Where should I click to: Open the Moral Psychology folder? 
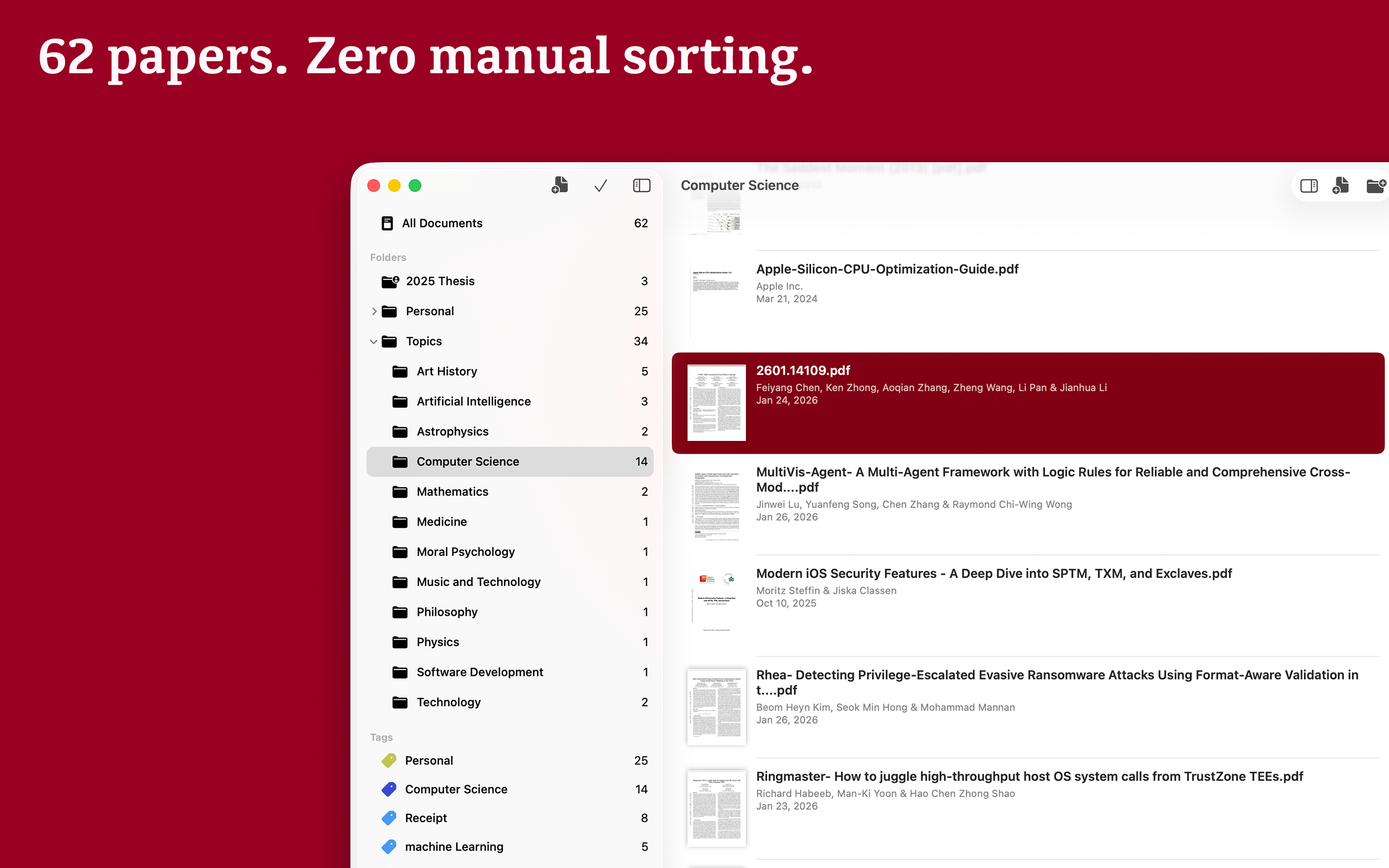click(465, 551)
